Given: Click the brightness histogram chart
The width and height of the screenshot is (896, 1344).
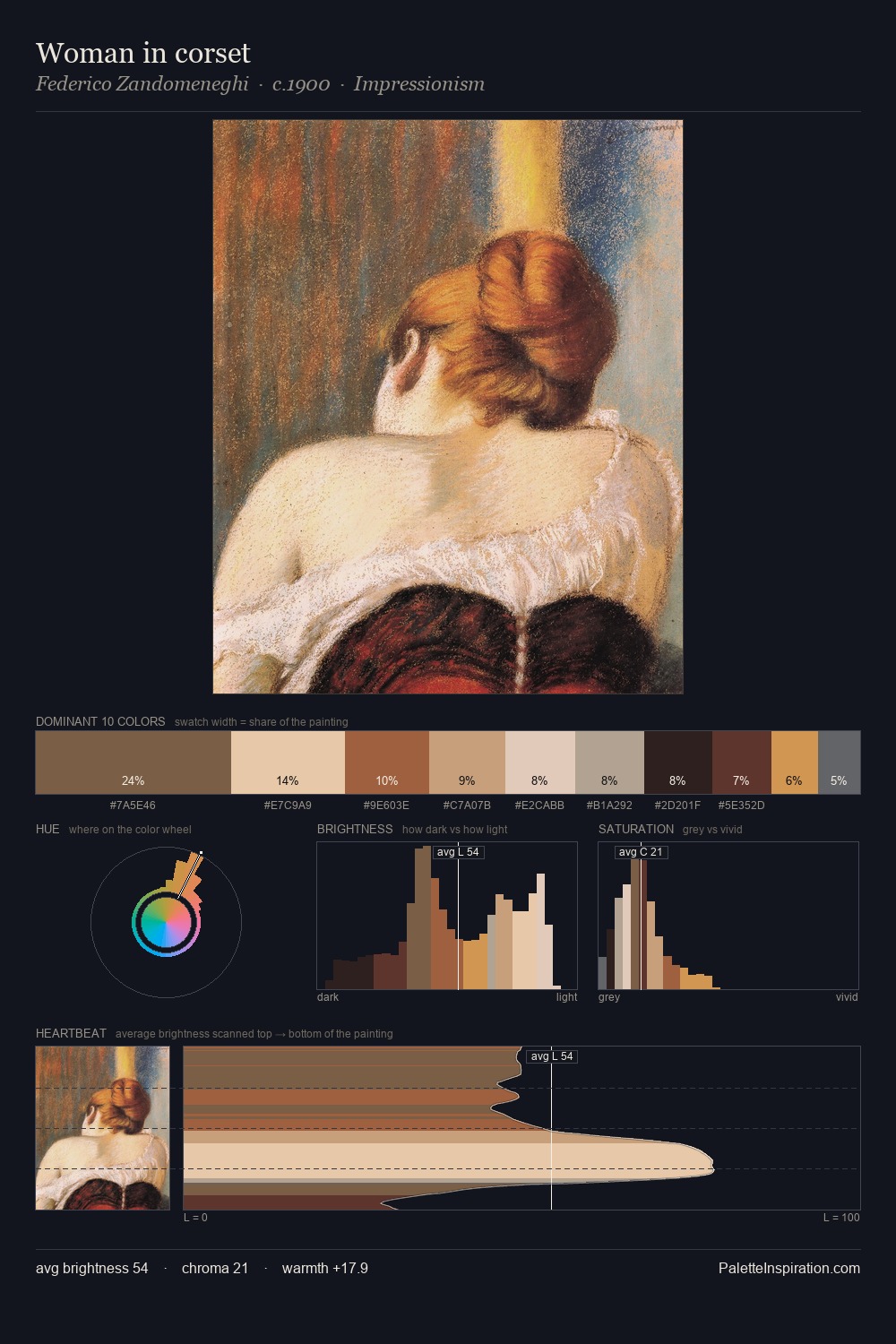Looking at the screenshot, I should 447,916.
